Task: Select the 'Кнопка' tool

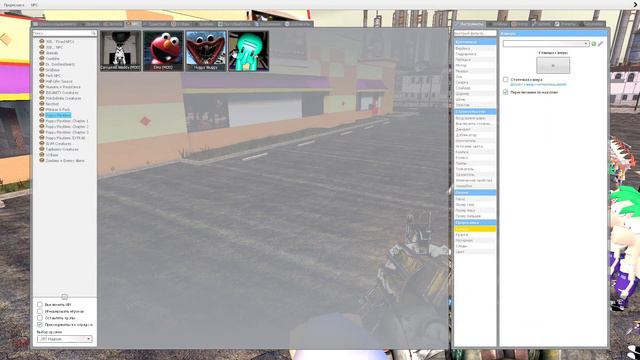Action: 475,152
